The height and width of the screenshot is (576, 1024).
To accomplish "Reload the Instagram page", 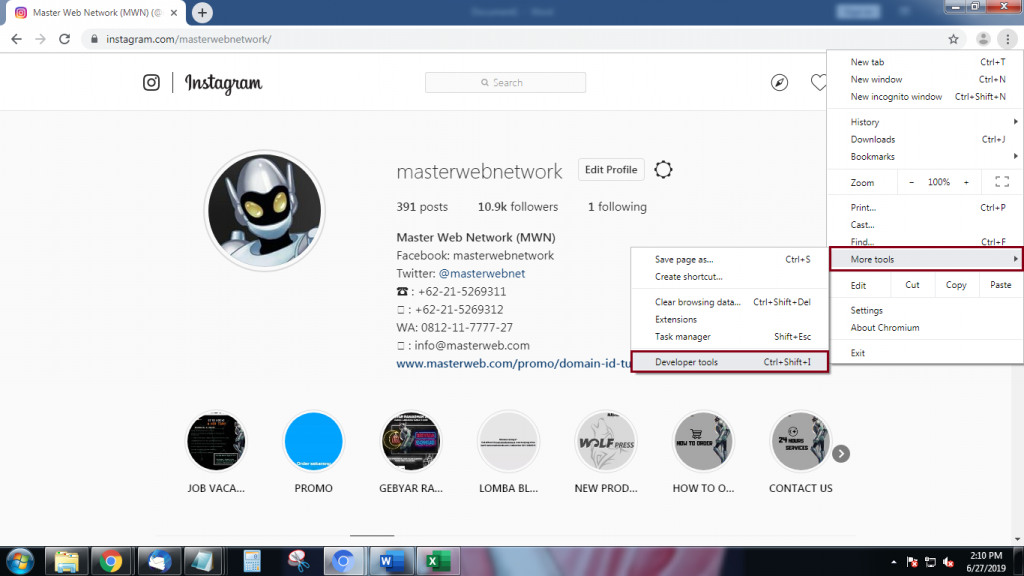I will coord(65,39).
